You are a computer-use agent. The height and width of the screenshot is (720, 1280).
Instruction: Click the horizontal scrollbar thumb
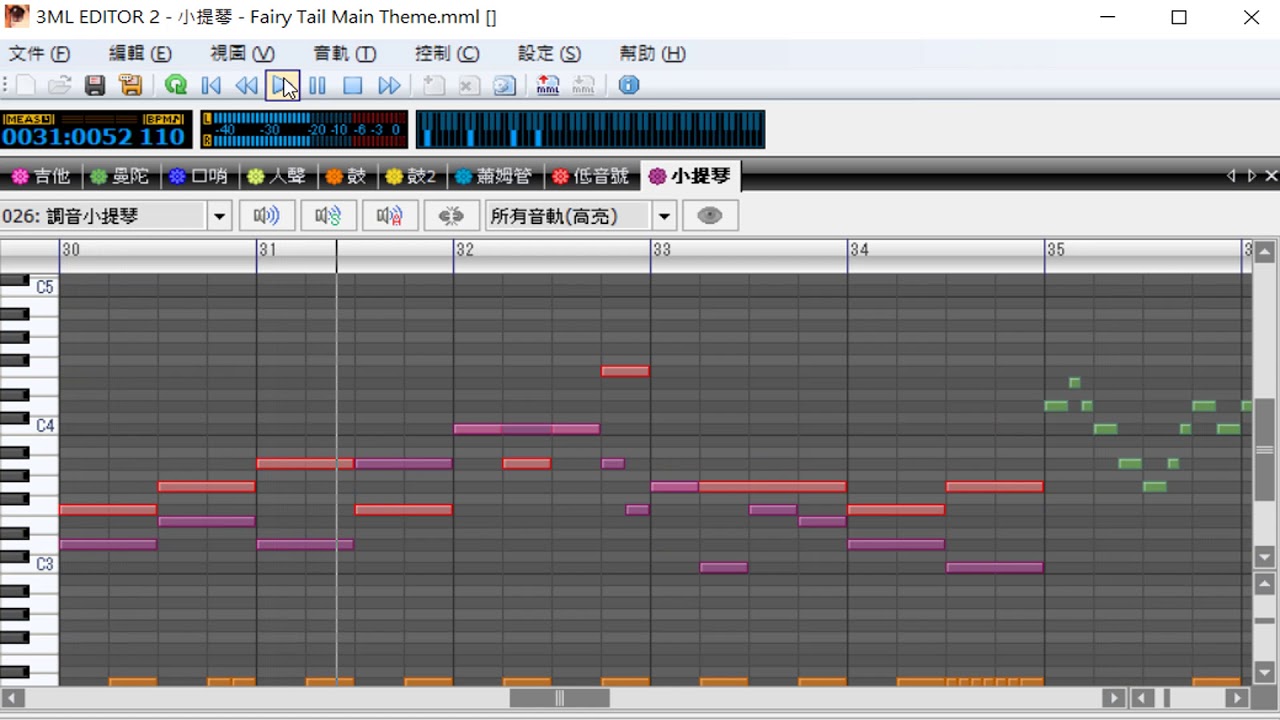(559, 698)
